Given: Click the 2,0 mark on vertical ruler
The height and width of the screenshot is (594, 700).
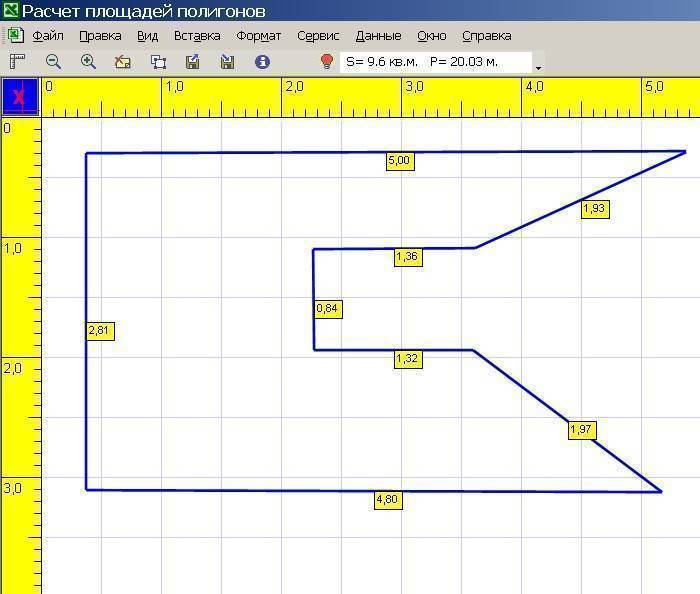Looking at the screenshot, I should 12,369.
